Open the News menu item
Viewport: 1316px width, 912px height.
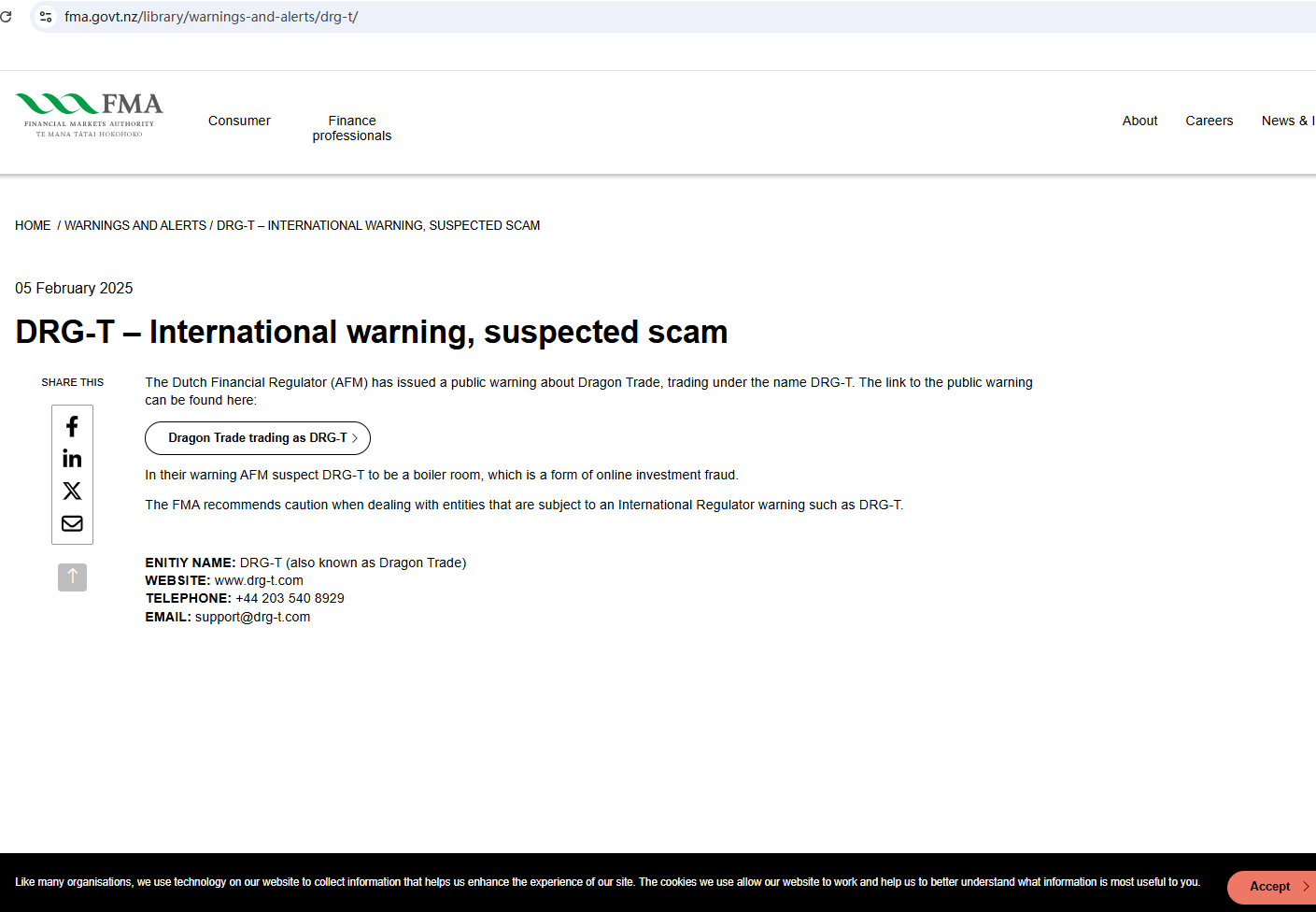pyautogui.click(x=1287, y=121)
